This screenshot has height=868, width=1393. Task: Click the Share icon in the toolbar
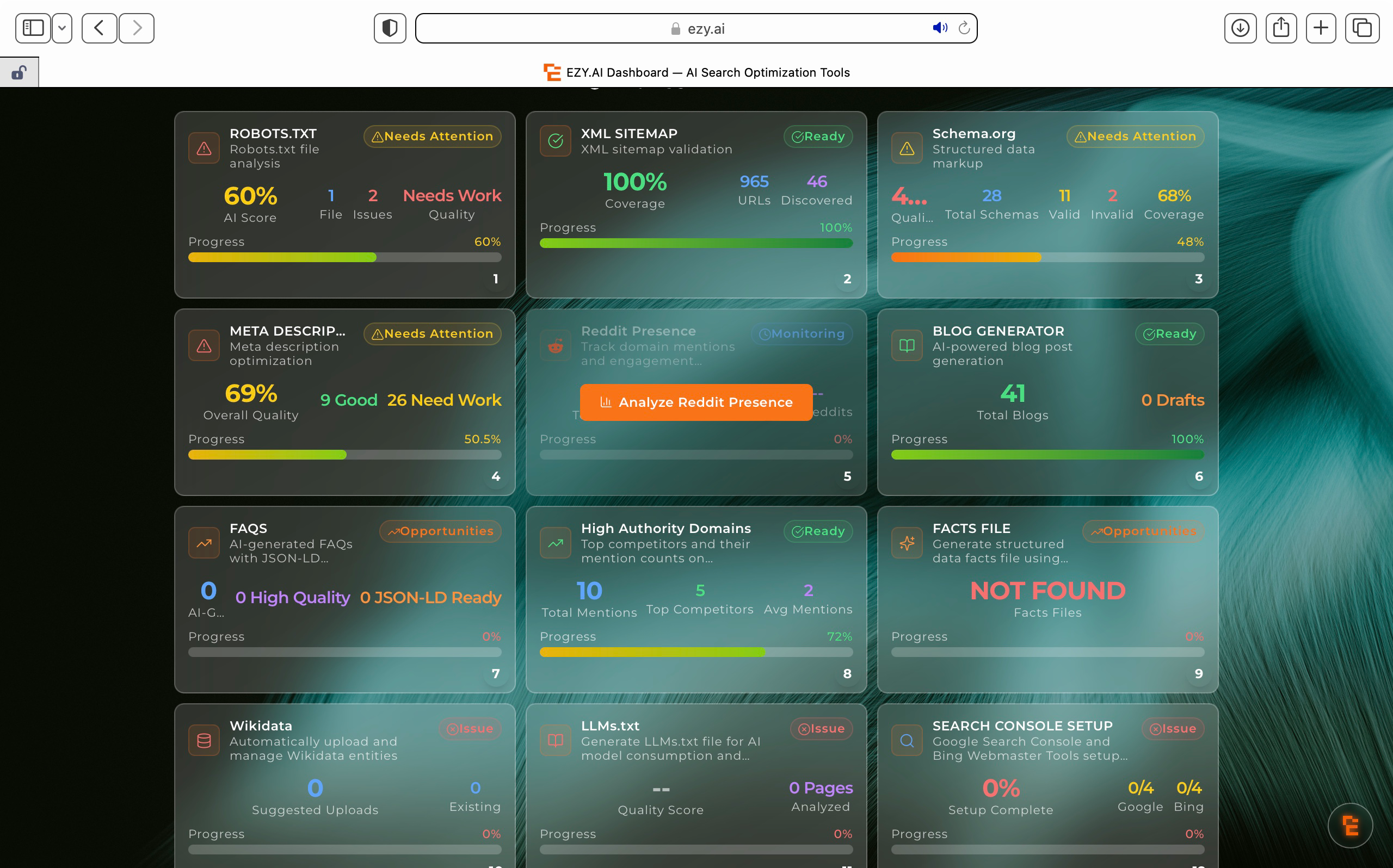point(1280,28)
